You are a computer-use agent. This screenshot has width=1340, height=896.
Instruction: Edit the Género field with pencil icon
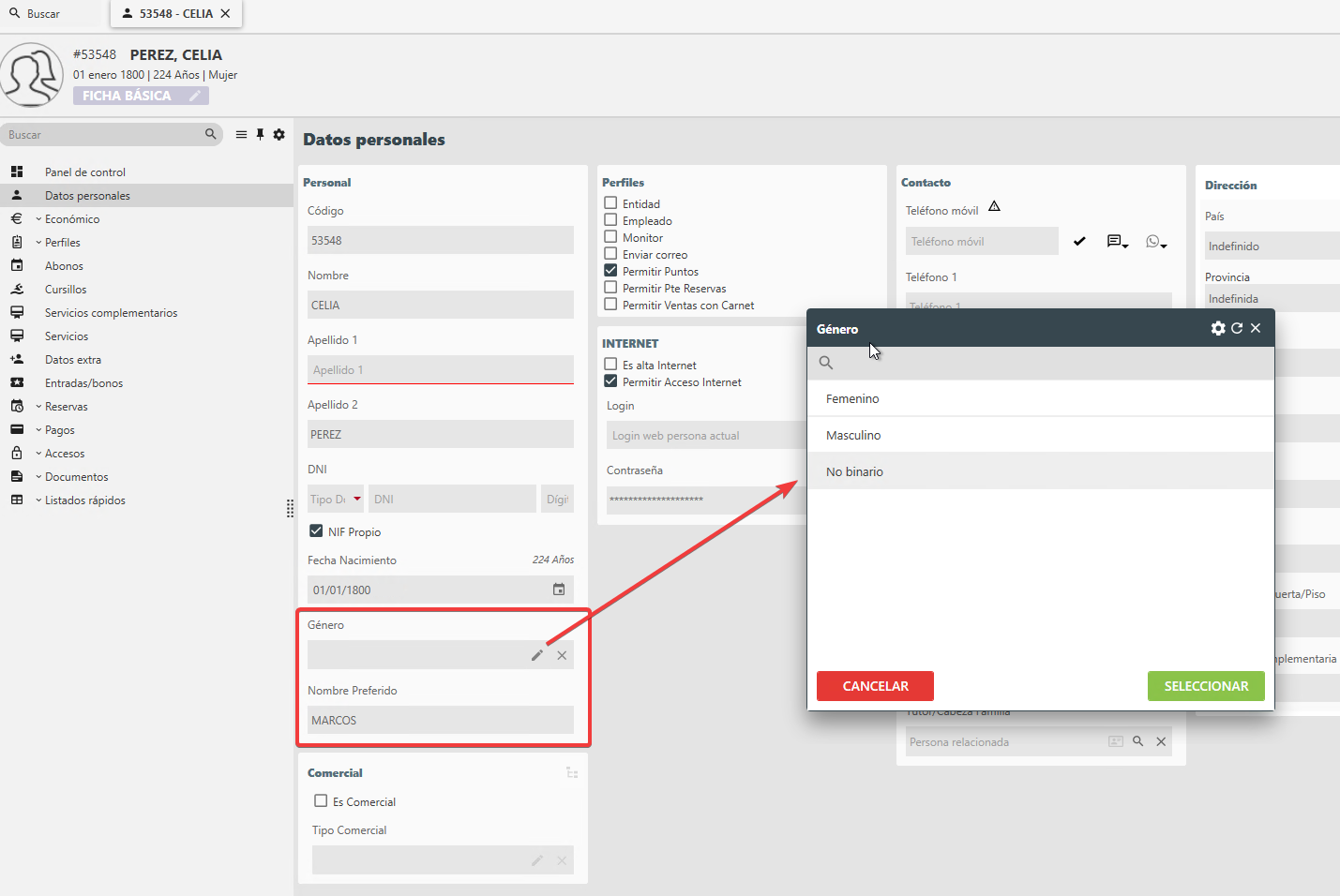(537, 655)
